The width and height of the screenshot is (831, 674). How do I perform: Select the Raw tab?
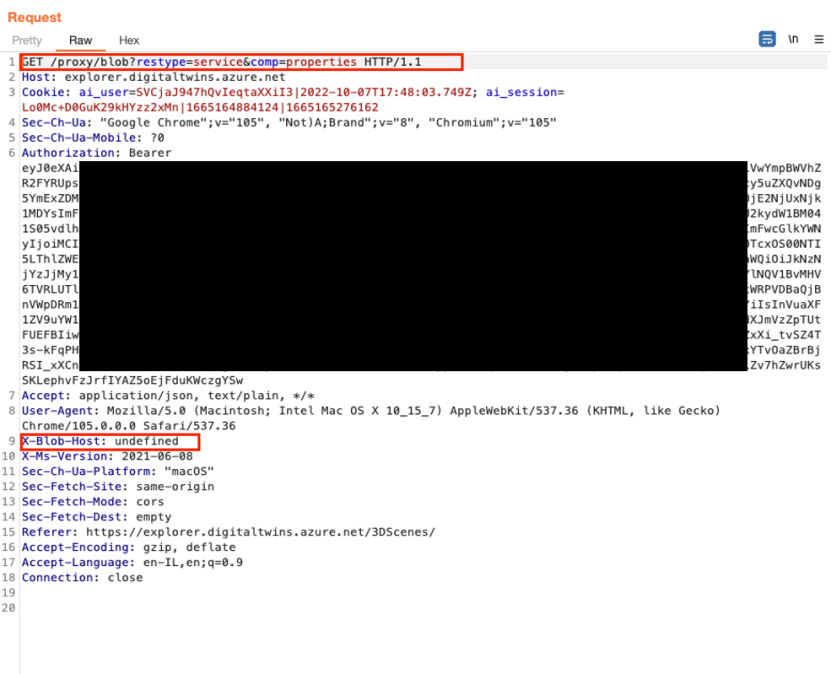pyautogui.click(x=81, y=40)
